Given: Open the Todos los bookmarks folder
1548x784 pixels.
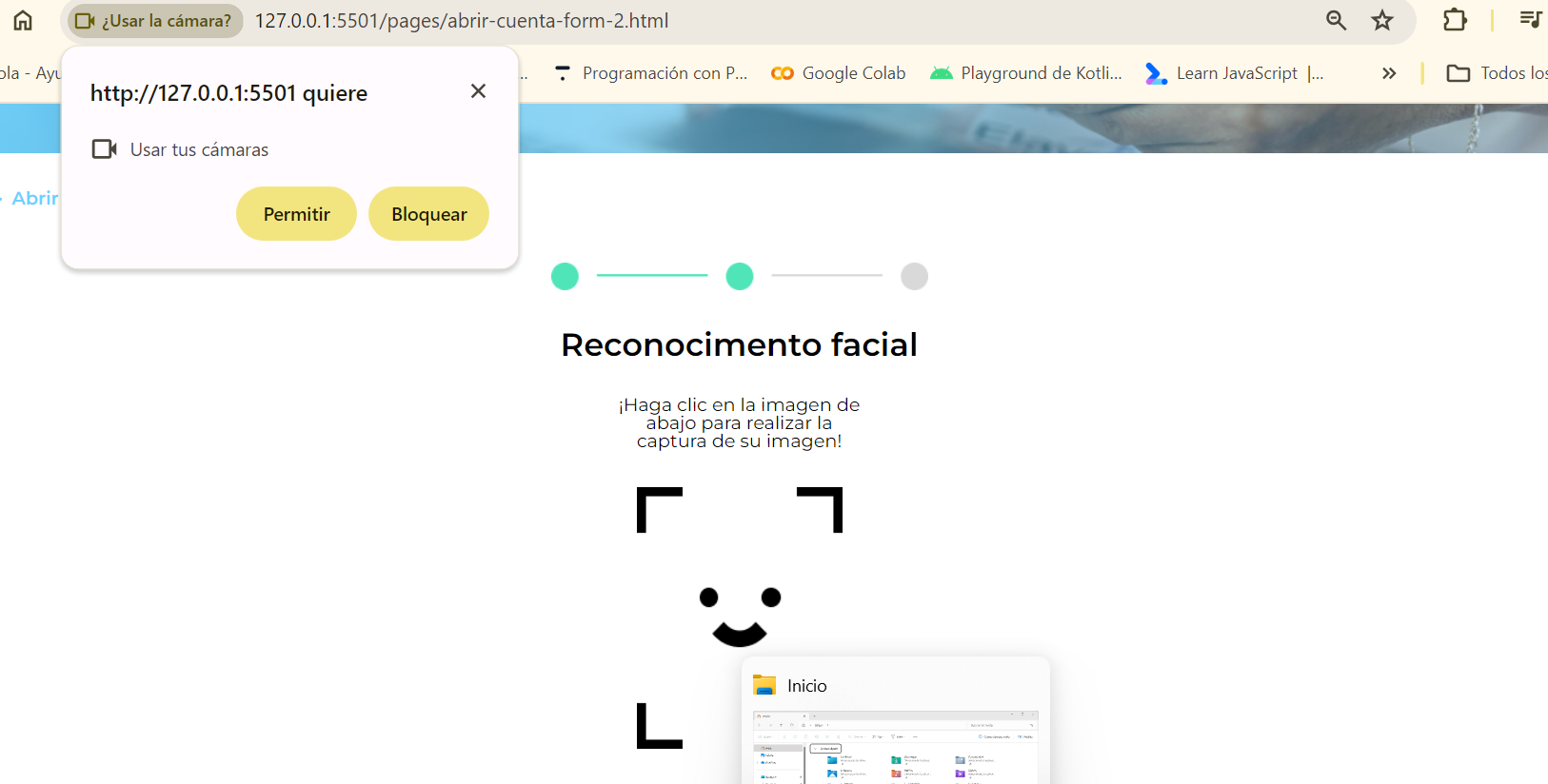Looking at the screenshot, I should pos(1497,73).
